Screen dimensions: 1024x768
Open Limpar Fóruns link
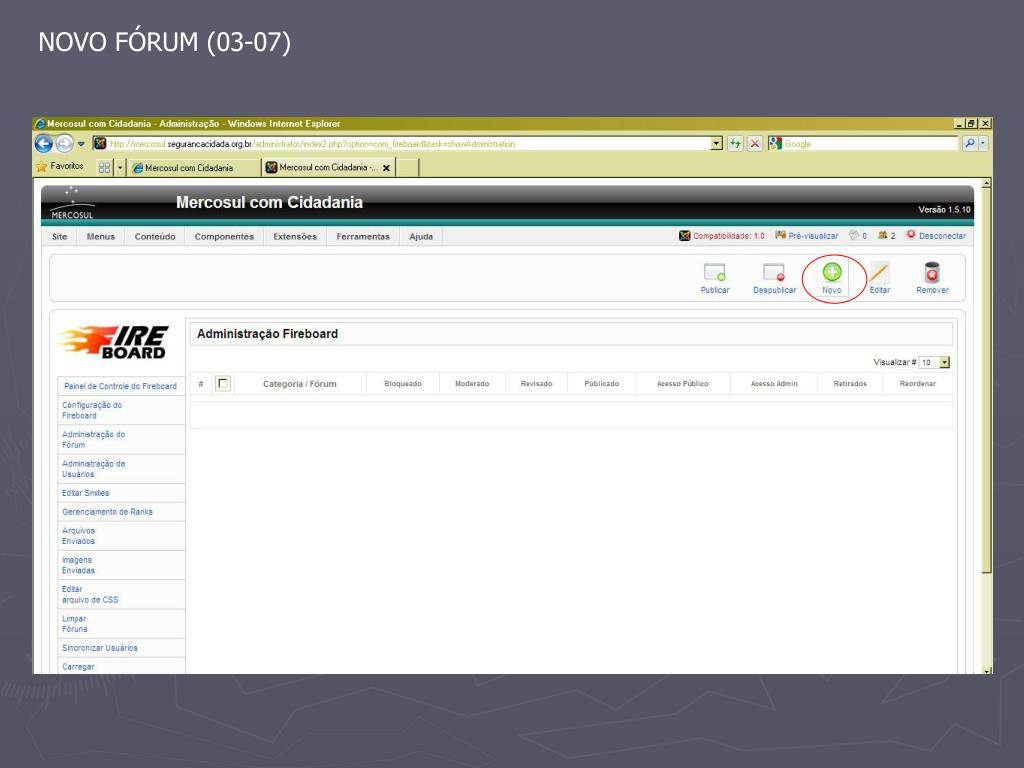[x=74, y=624]
